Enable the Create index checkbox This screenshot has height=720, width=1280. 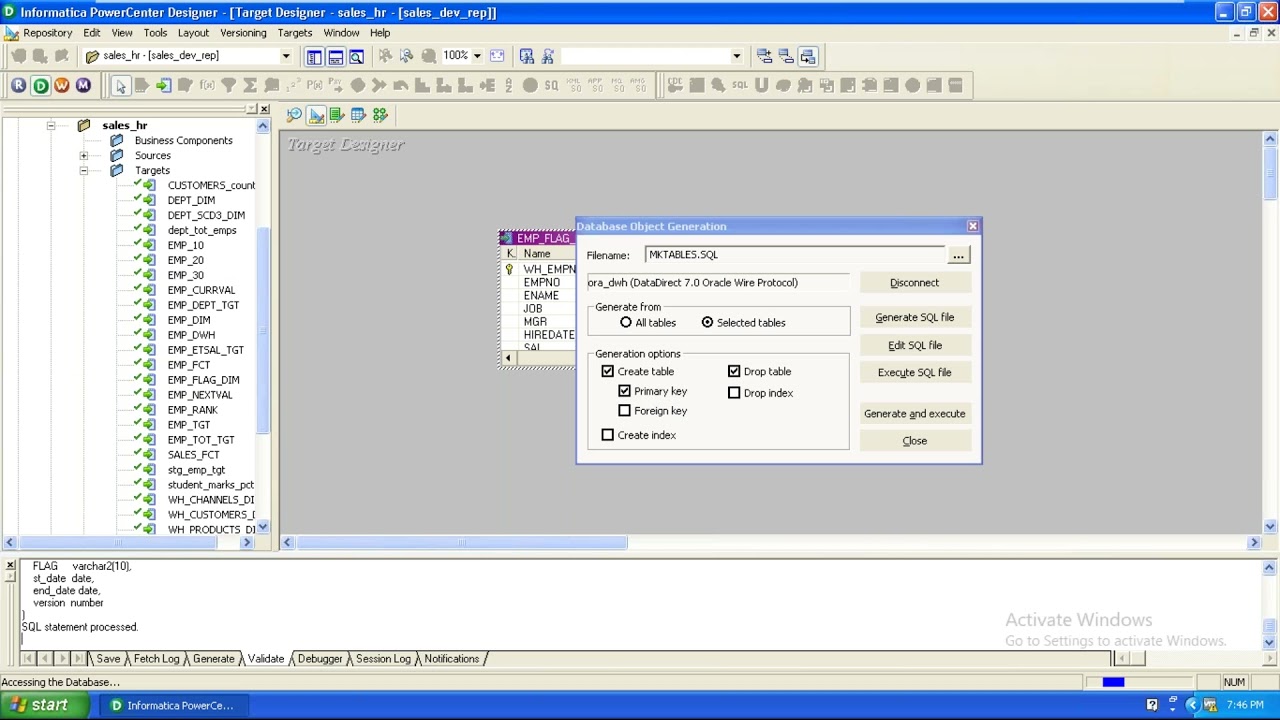[608, 435]
